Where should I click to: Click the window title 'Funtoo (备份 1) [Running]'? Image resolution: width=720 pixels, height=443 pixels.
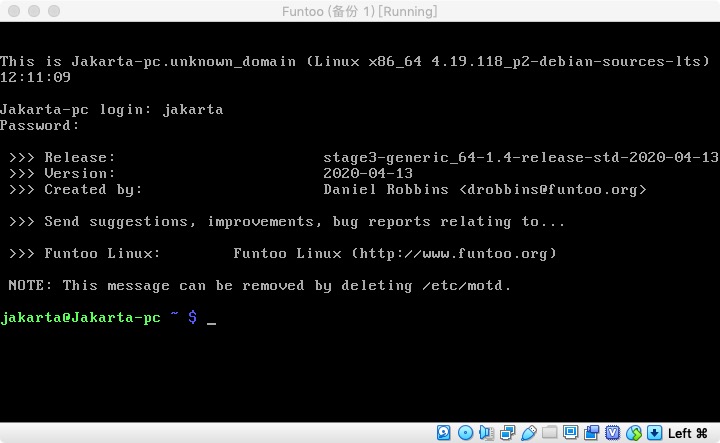pyautogui.click(x=360, y=11)
